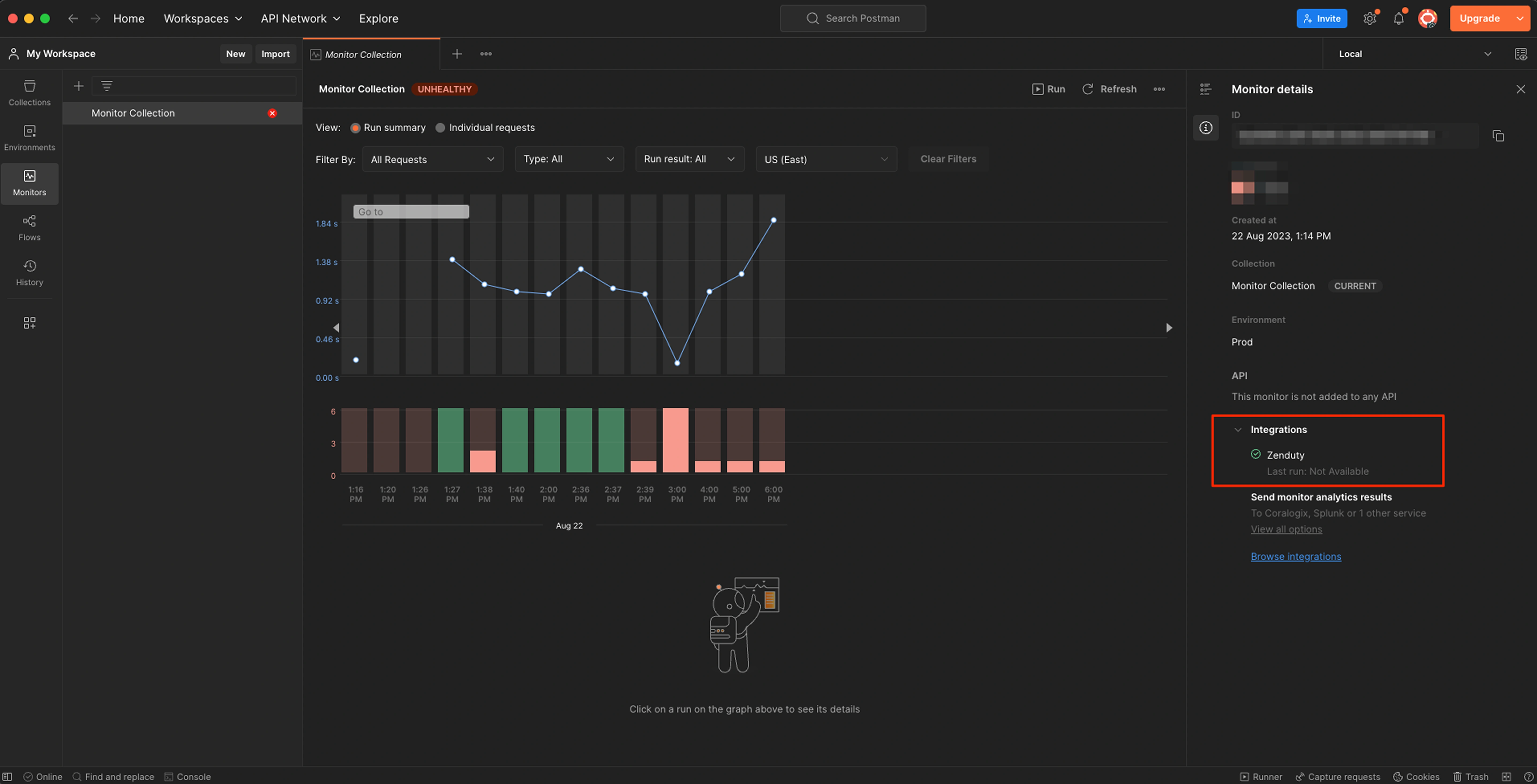
Task: Open the Environments sidebar section
Action: coord(29,138)
